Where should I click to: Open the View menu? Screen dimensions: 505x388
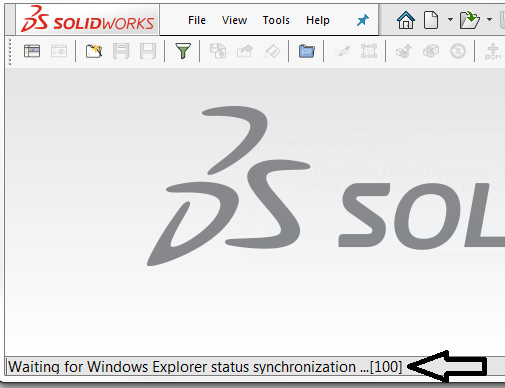[x=234, y=20]
